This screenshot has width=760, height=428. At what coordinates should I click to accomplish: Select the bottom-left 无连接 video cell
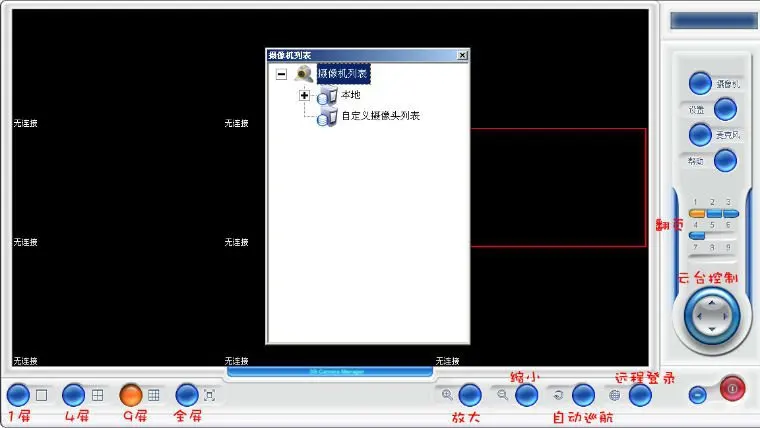pos(117,307)
